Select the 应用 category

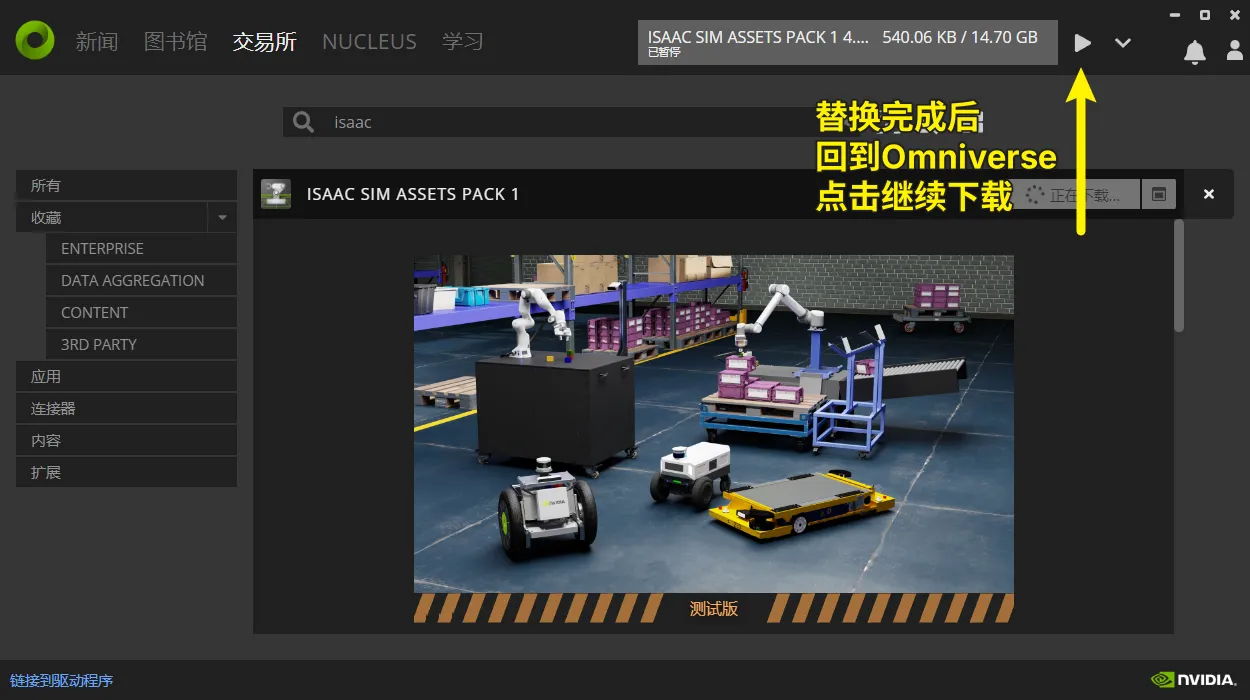coord(126,377)
